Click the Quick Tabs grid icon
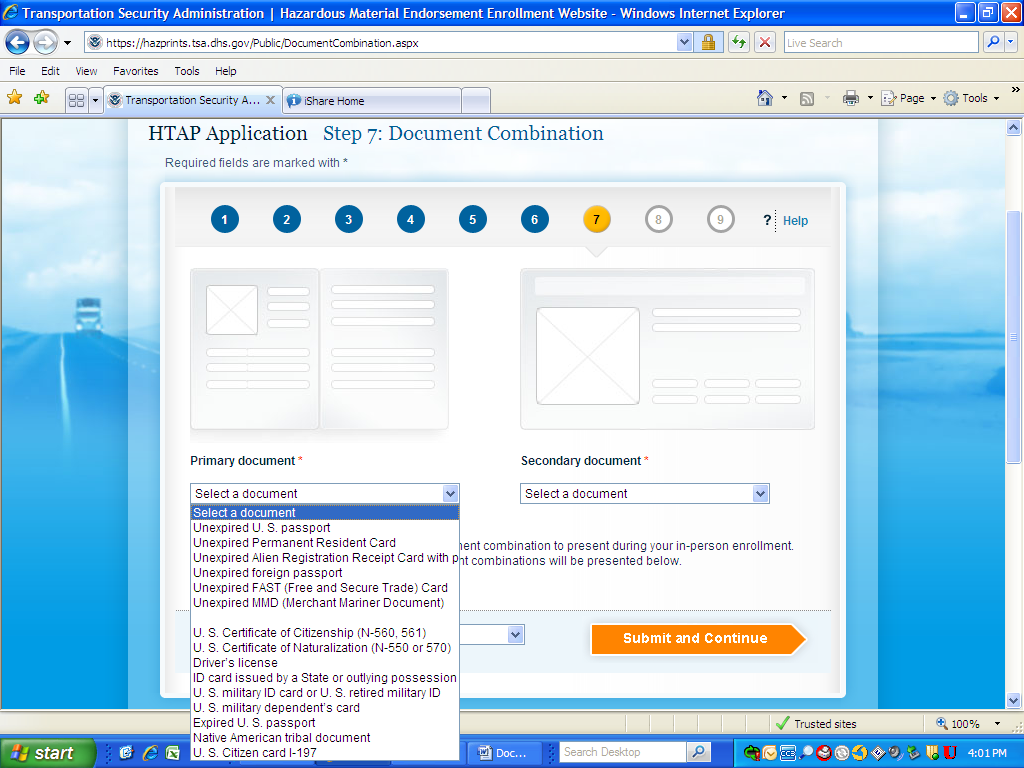The image size is (1024, 768). pos(76,101)
